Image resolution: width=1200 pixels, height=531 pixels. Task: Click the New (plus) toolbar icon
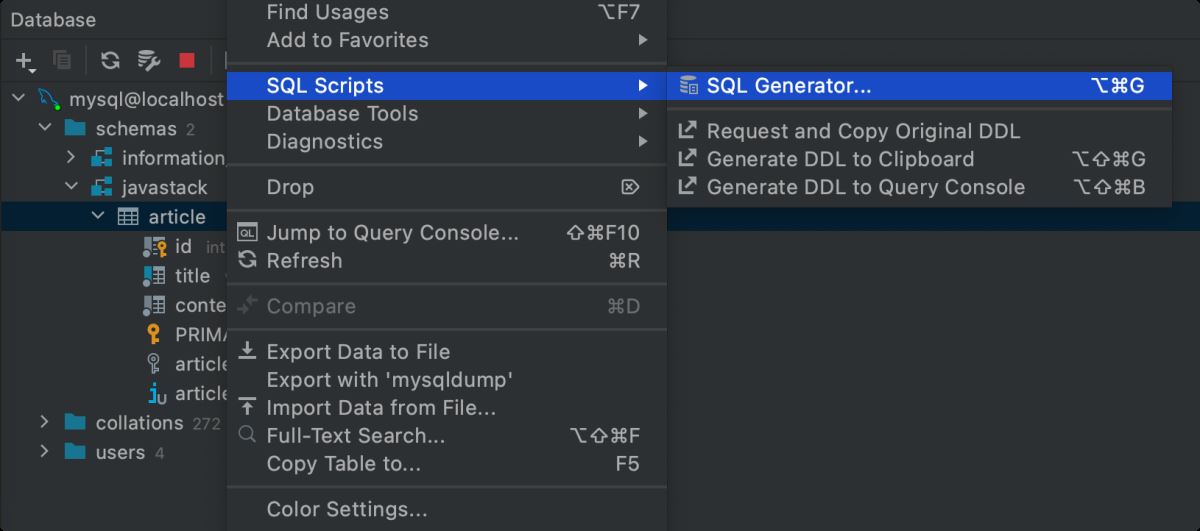[x=25, y=61]
